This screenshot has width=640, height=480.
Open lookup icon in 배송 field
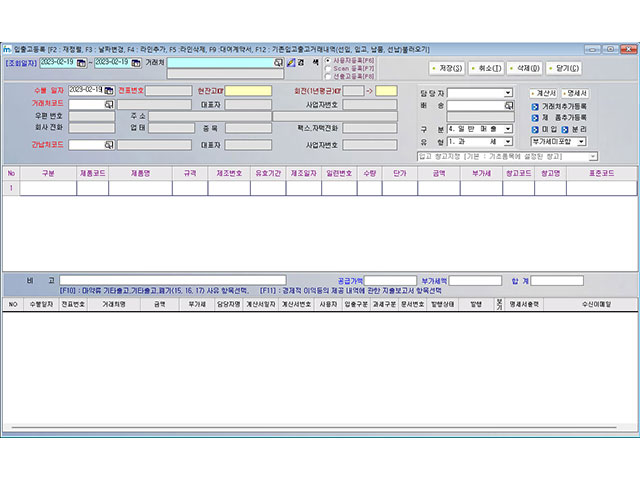click(509, 106)
